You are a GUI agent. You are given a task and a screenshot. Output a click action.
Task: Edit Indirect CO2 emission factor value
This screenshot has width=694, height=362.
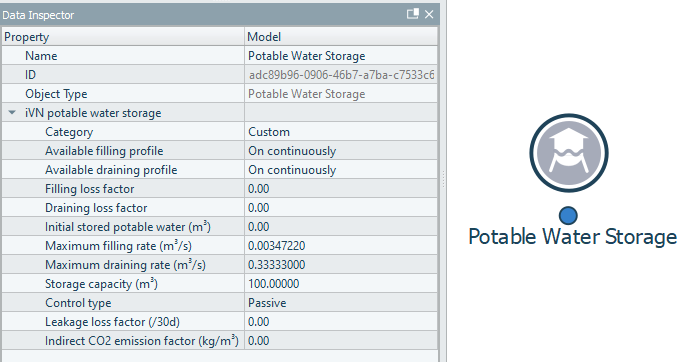(341, 341)
